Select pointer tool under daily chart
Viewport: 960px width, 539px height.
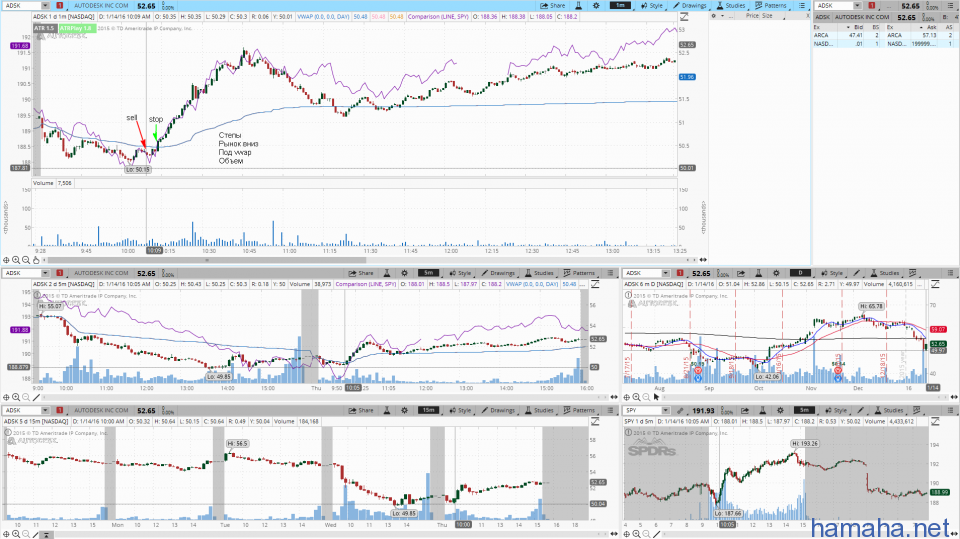(656, 397)
